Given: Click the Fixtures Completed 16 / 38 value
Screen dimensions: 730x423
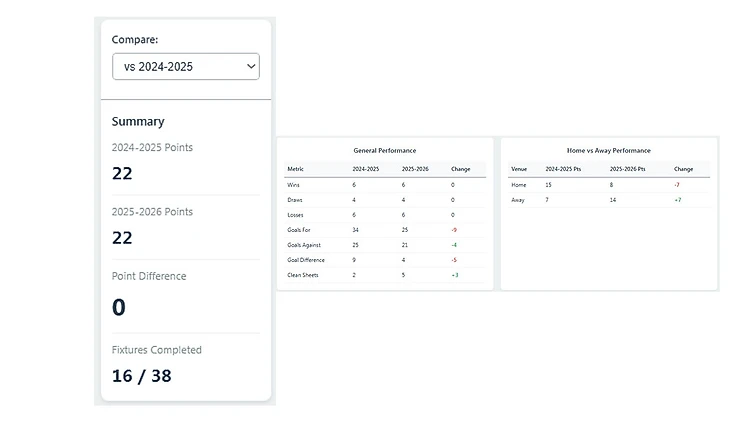Looking at the screenshot, I should (x=142, y=376).
